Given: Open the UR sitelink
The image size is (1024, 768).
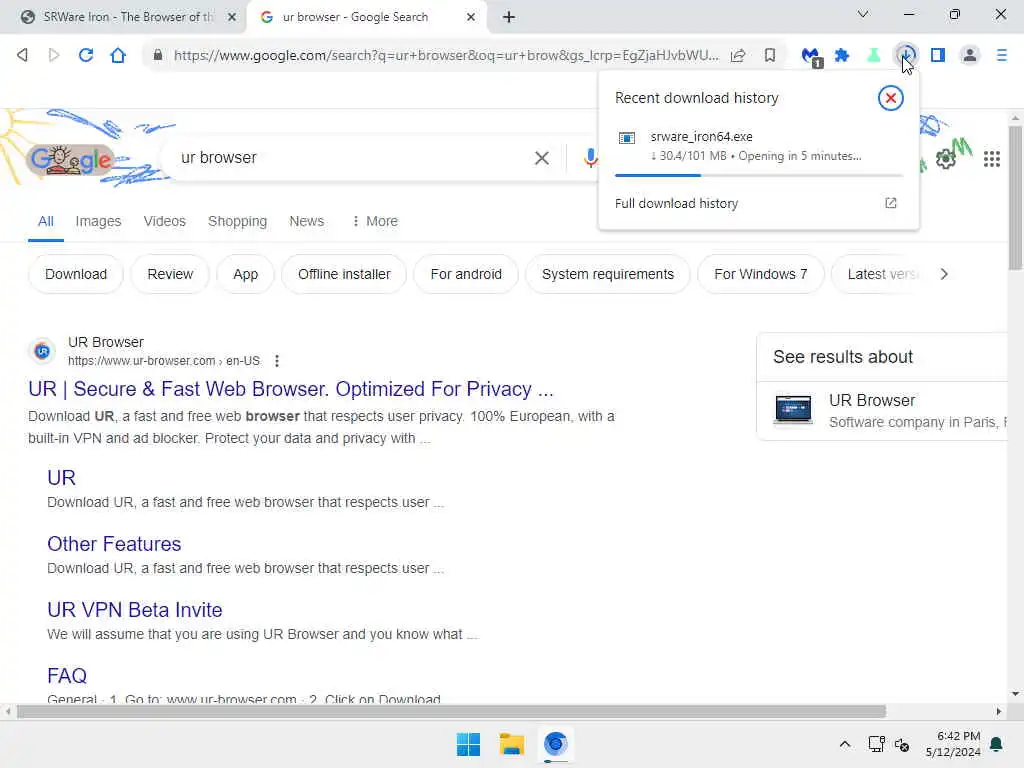Looking at the screenshot, I should pyautogui.click(x=61, y=478).
